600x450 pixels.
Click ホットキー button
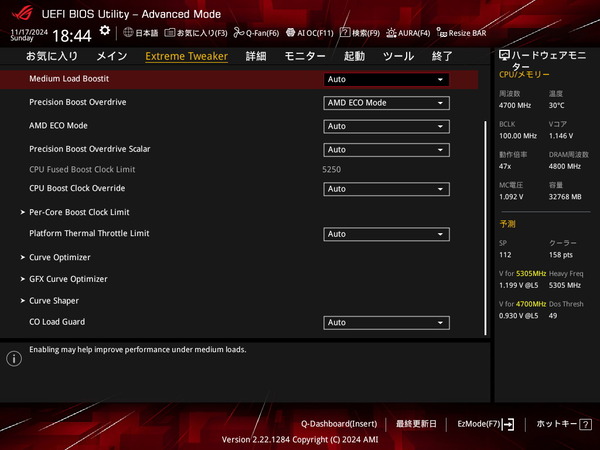(564, 424)
